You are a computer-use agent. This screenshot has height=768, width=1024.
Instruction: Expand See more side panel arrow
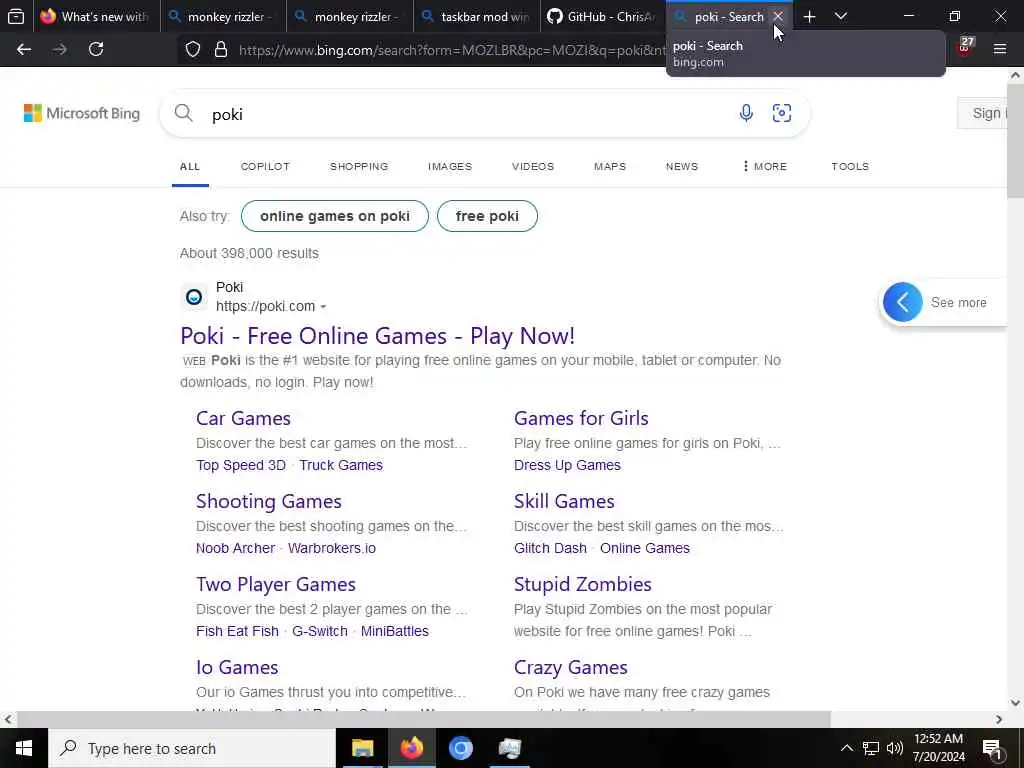point(903,302)
